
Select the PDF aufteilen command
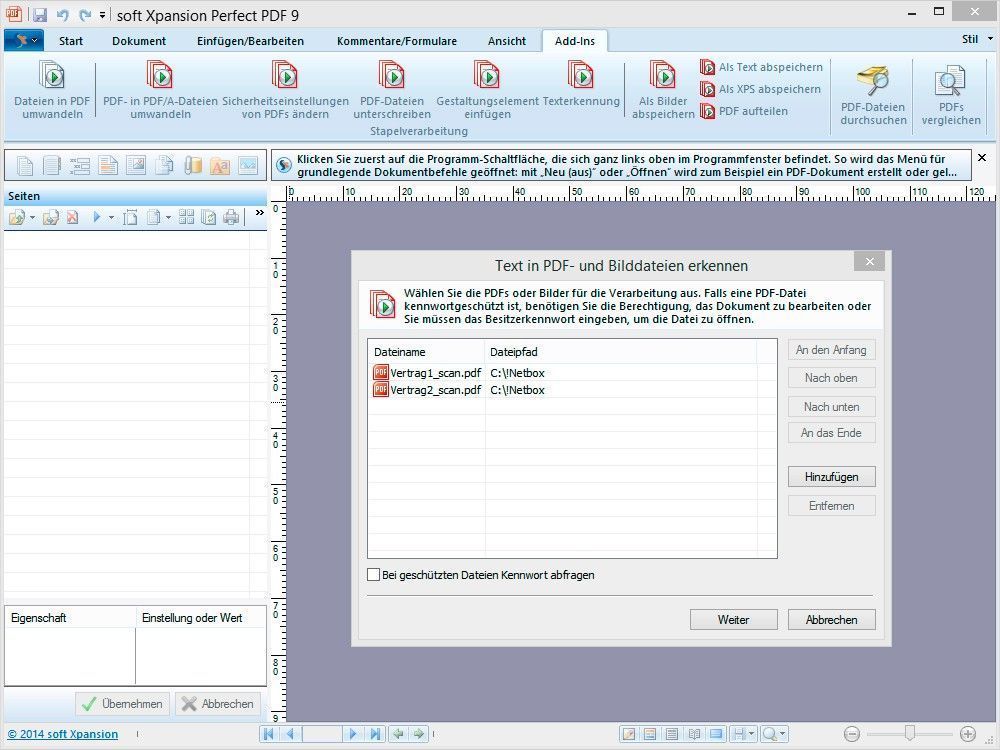[x=744, y=111]
